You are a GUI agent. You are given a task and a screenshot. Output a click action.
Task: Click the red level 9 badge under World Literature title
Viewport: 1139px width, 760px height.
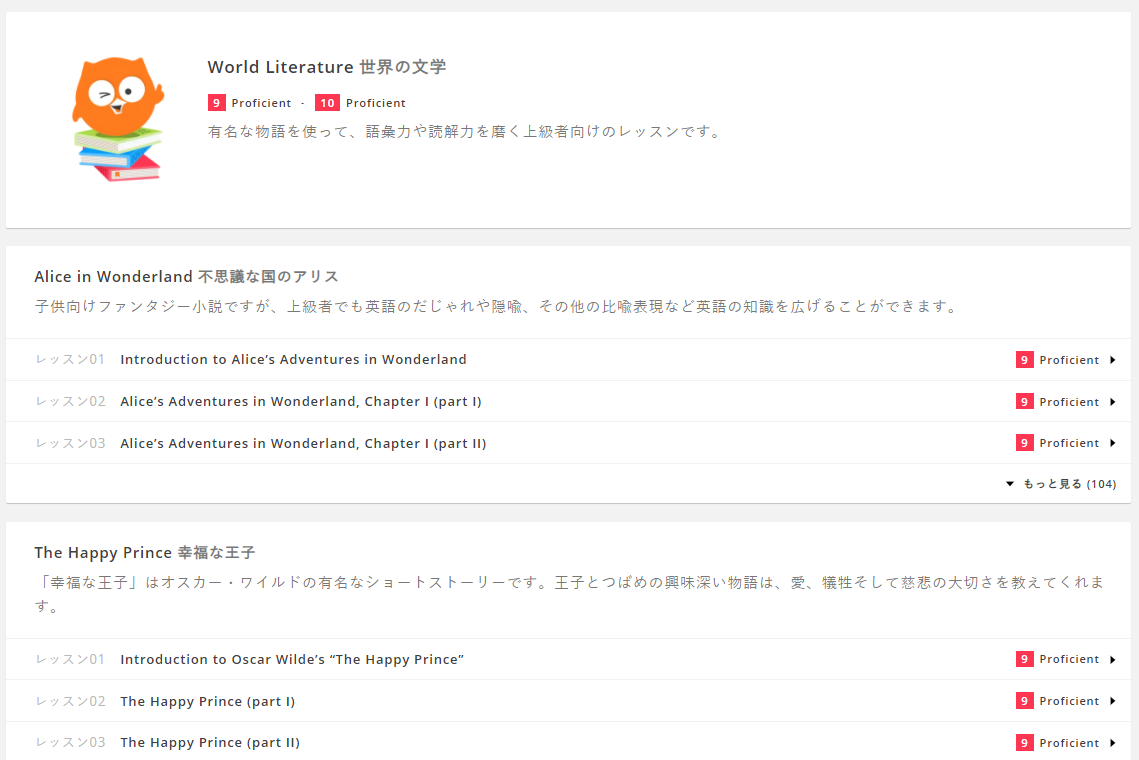[216, 103]
